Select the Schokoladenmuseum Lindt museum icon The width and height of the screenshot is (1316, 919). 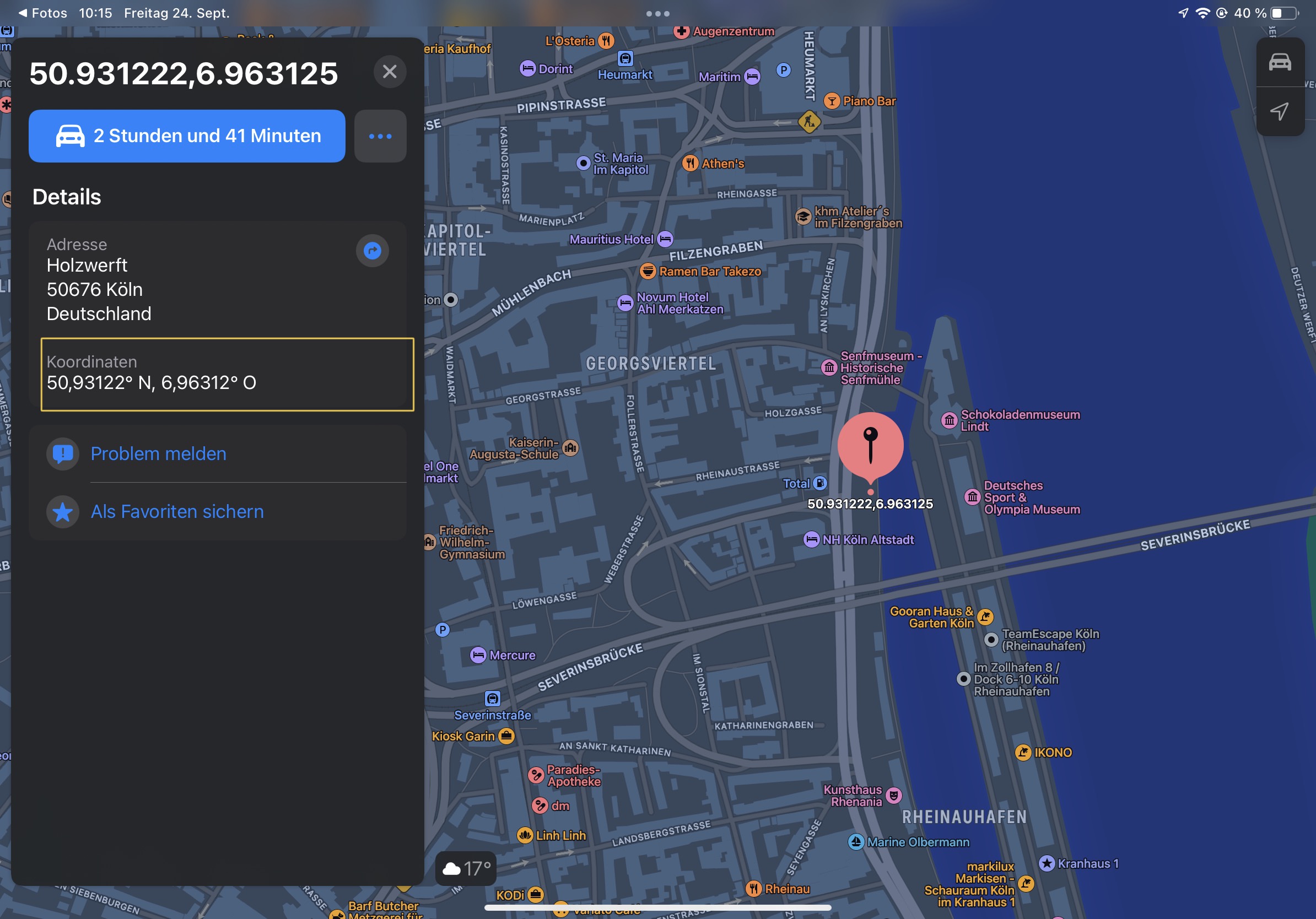pos(949,420)
